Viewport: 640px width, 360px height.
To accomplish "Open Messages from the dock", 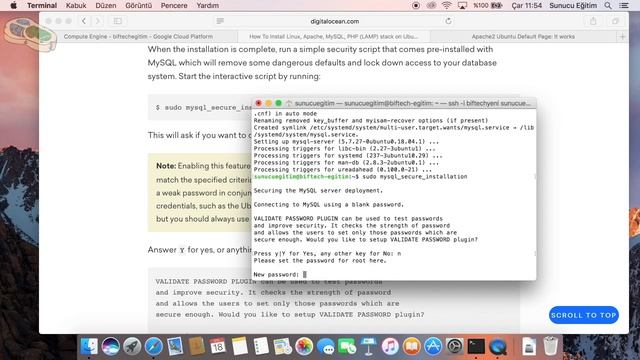I will pos(326,347).
